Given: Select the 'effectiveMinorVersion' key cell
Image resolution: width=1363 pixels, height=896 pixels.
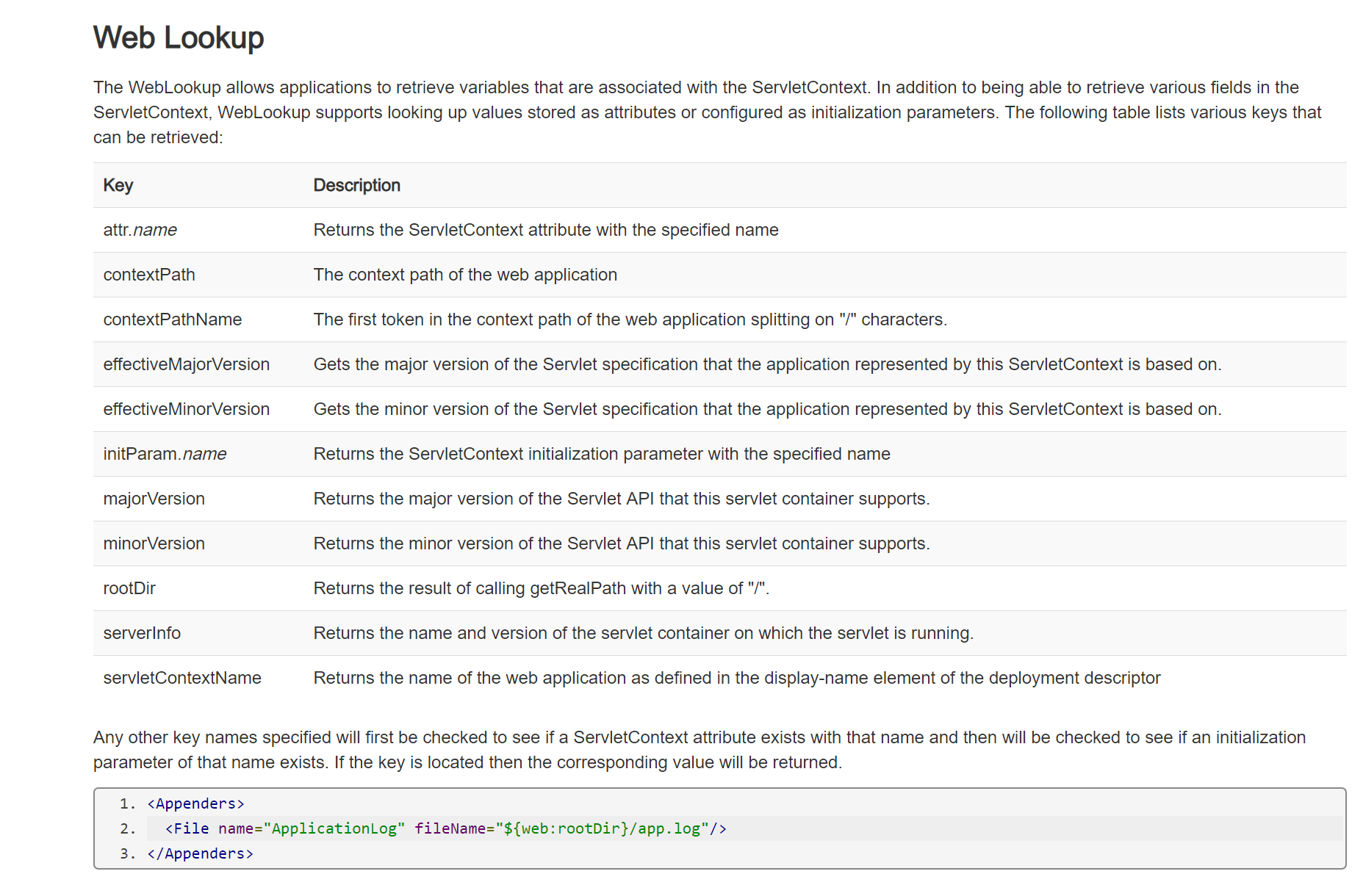Looking at the screenshot, I should (187, 409).
